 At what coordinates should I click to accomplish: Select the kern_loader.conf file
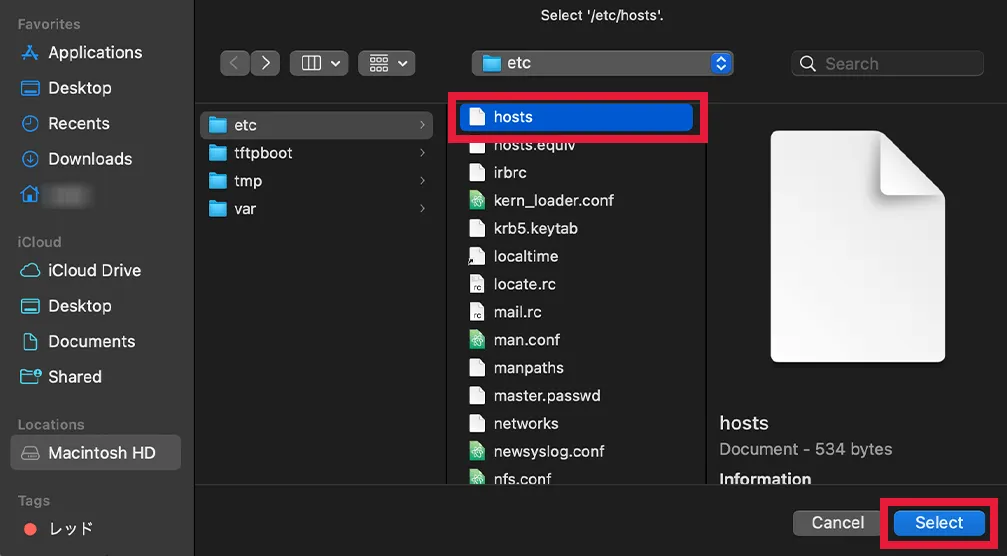[x=576, y=200]
